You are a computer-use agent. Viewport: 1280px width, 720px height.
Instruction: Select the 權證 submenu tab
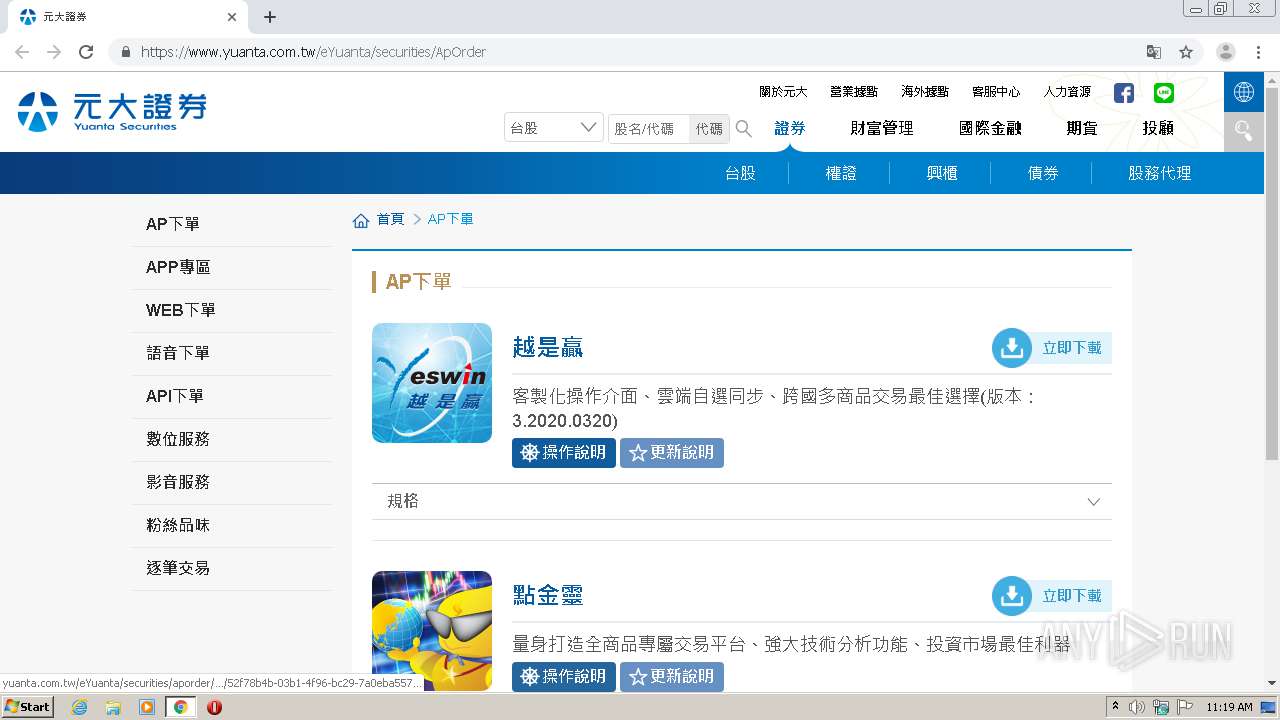pos(841,173)
